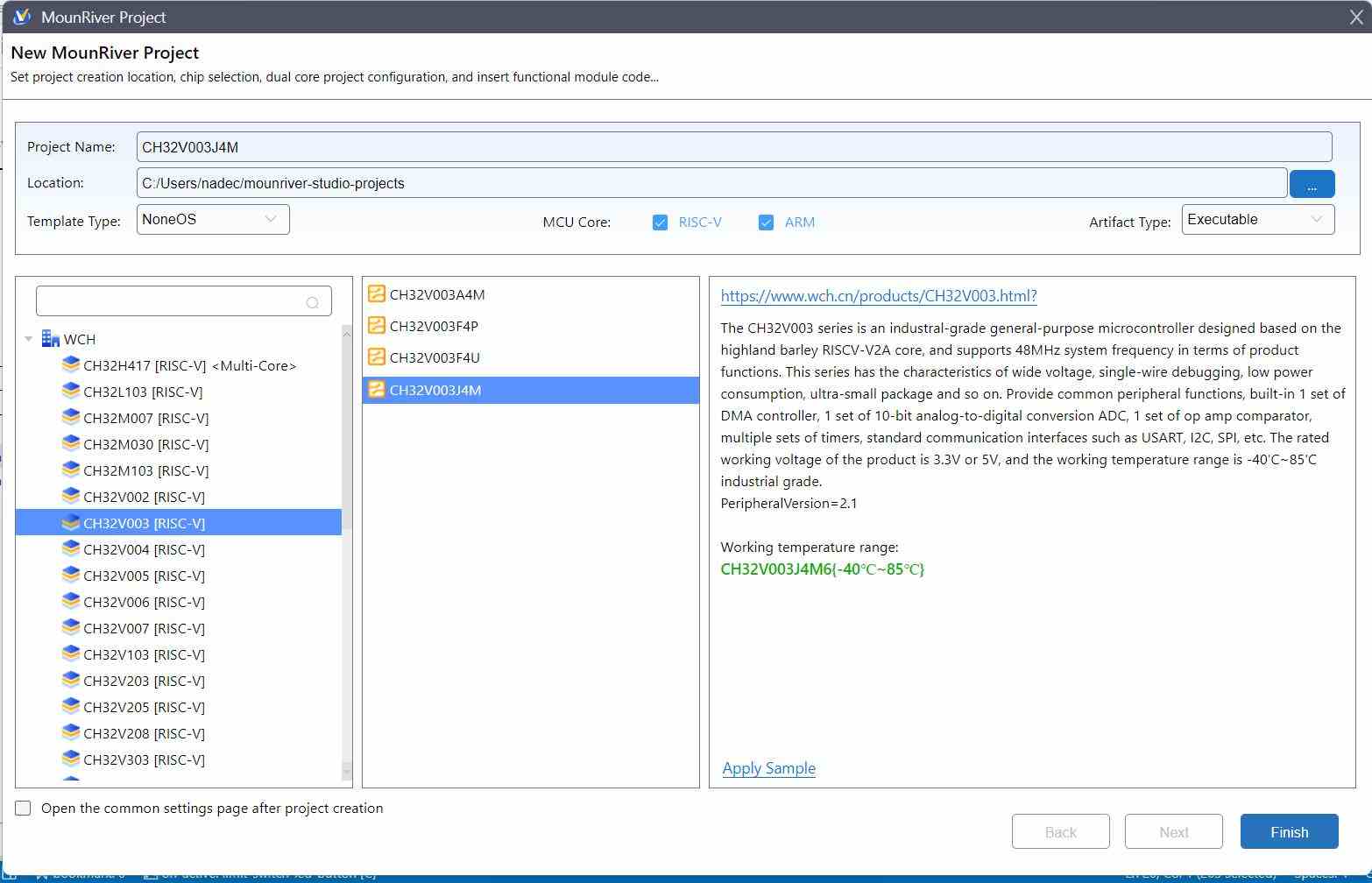Click the CH32V003A4M chip icon
The height and width of the screenshot is (883, 1372).
(377, 294)
